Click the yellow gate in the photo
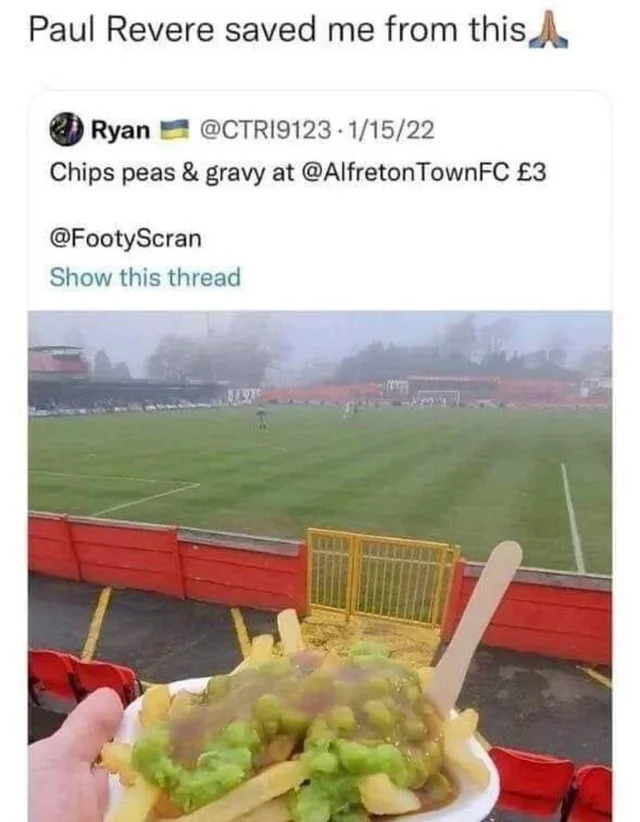 point(382,577)
